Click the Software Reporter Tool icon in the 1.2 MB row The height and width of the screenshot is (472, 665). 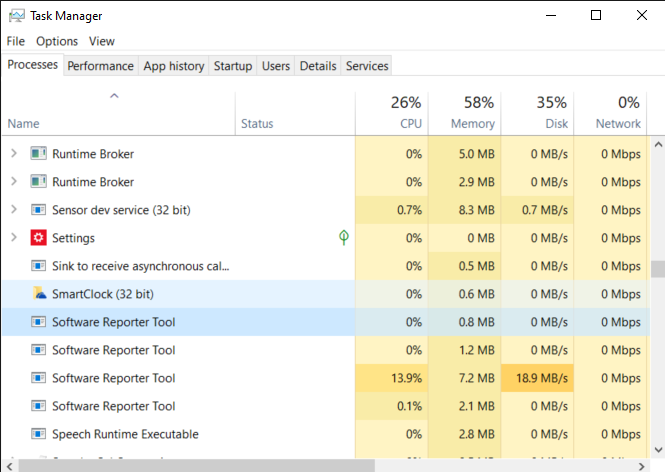[x=38, y=349]
